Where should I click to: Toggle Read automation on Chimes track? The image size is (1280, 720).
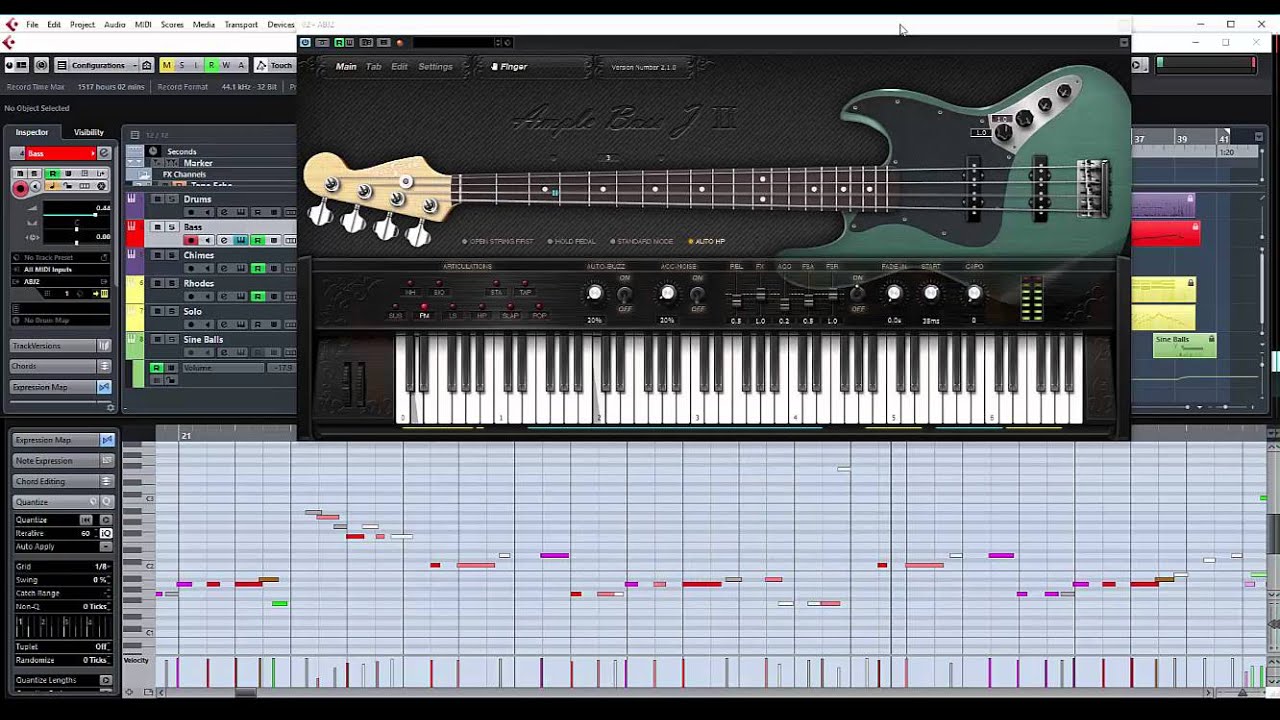[x=257, y=268]
